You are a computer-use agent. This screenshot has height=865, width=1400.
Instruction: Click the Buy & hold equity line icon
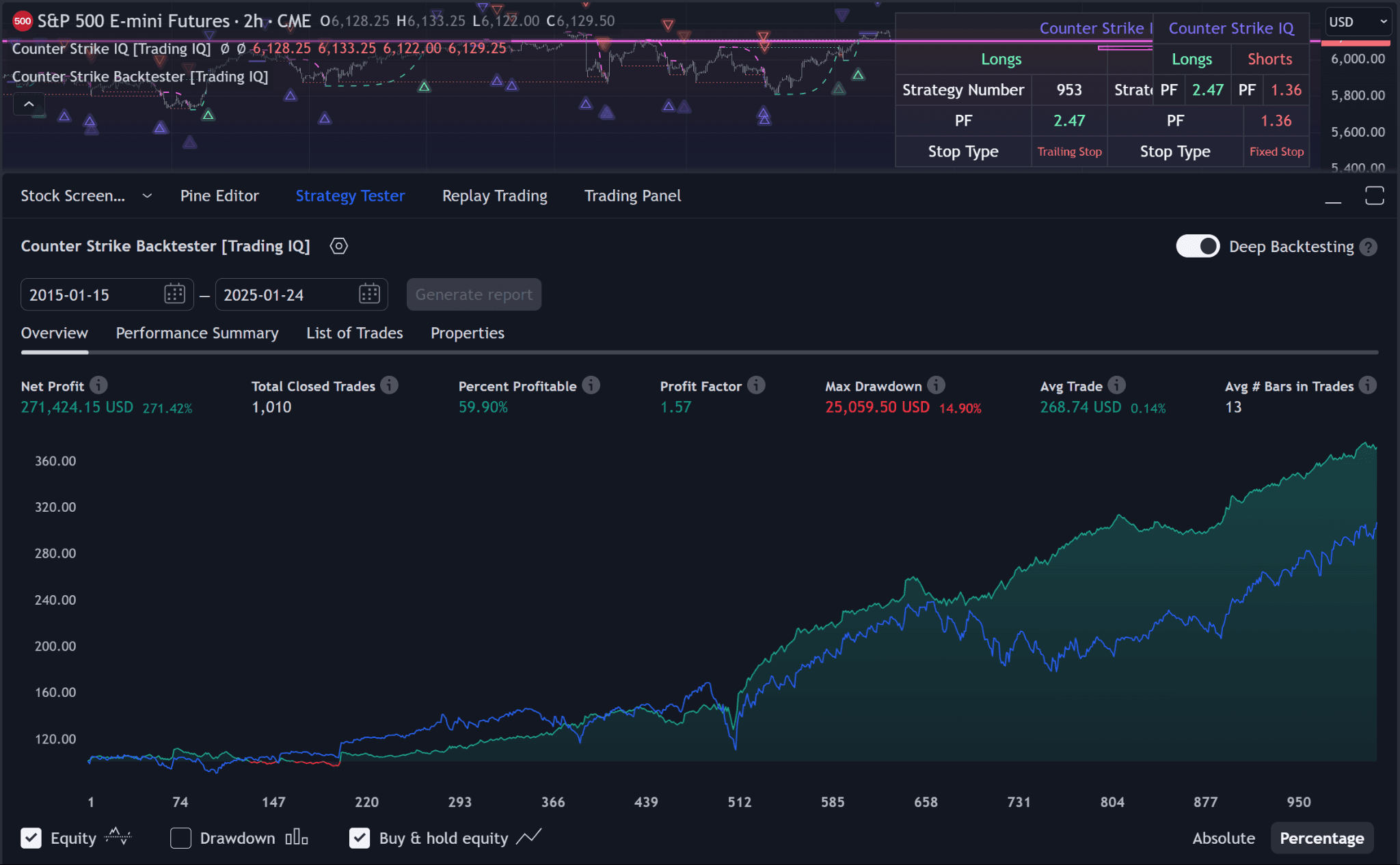point(528,836)
